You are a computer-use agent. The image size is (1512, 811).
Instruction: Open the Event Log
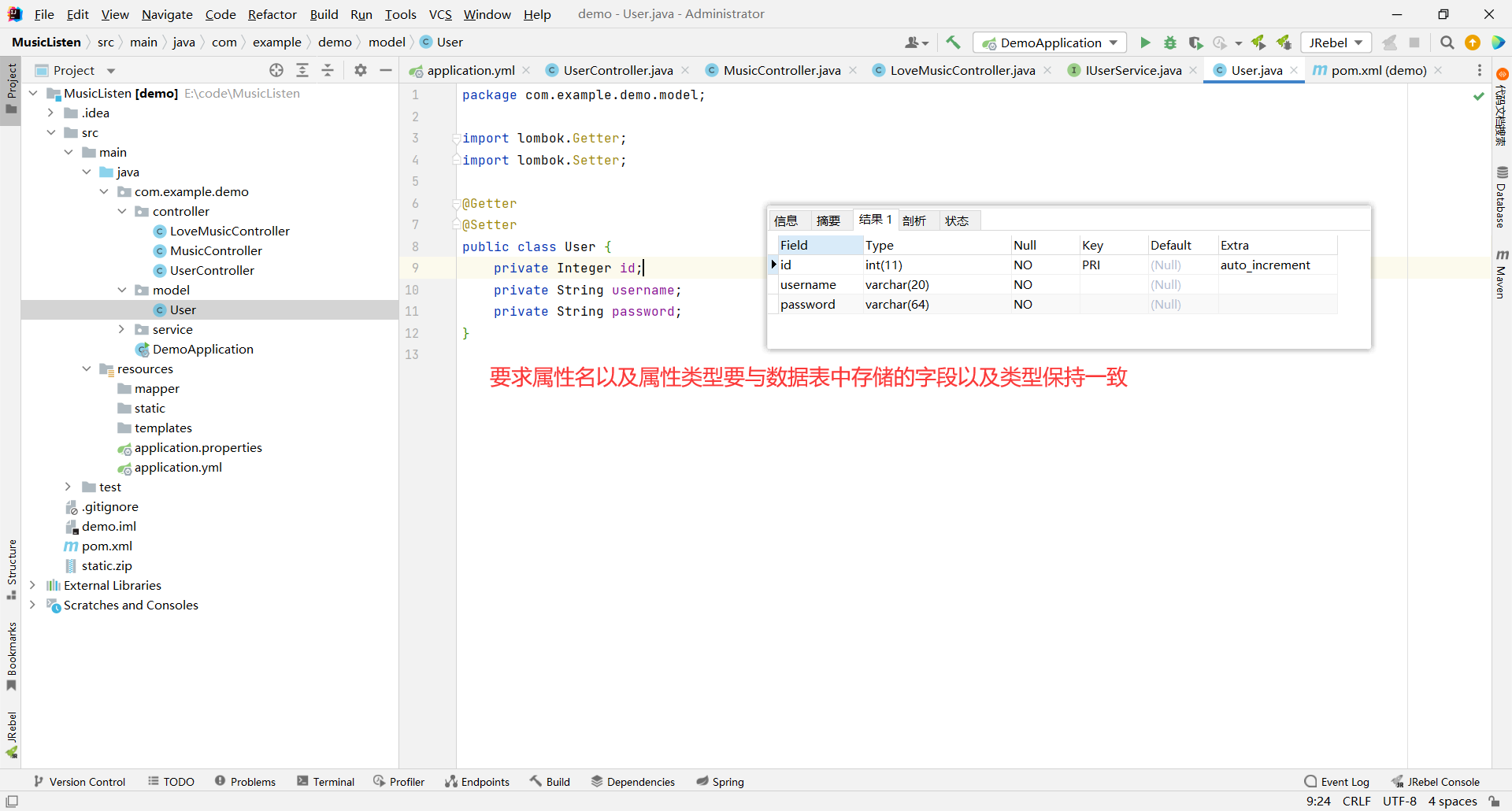pos(1337,781)
